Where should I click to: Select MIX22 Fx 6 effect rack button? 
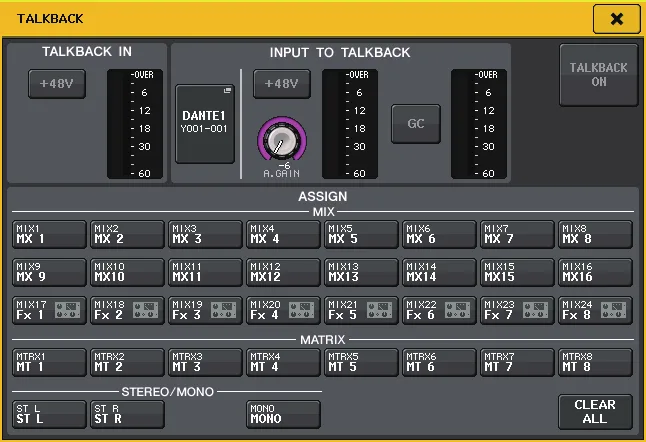[439, 310]
